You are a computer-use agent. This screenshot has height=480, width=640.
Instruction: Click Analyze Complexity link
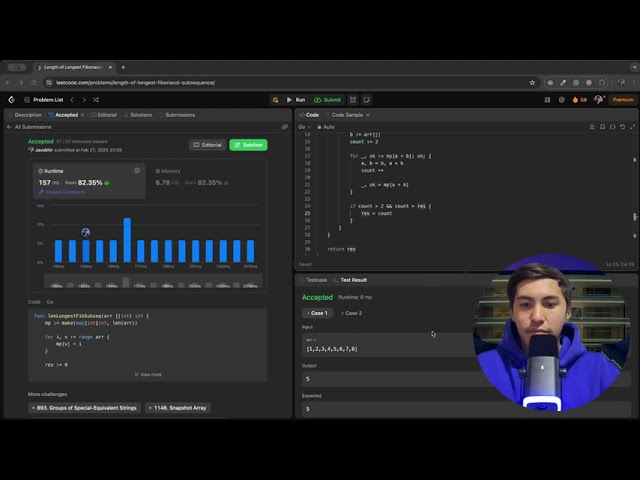click(62, 192)
